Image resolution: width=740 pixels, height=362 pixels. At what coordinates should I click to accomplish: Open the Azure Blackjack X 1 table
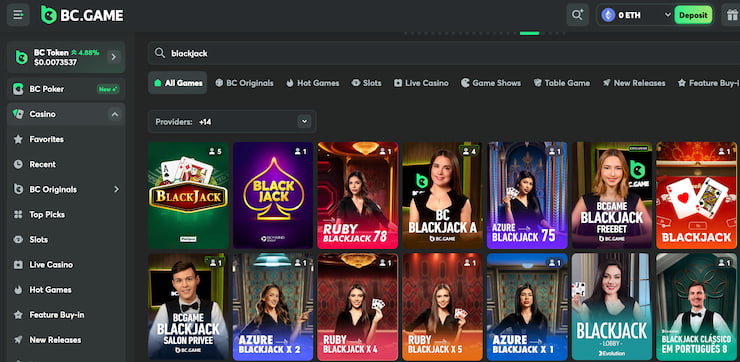(527, 307)
